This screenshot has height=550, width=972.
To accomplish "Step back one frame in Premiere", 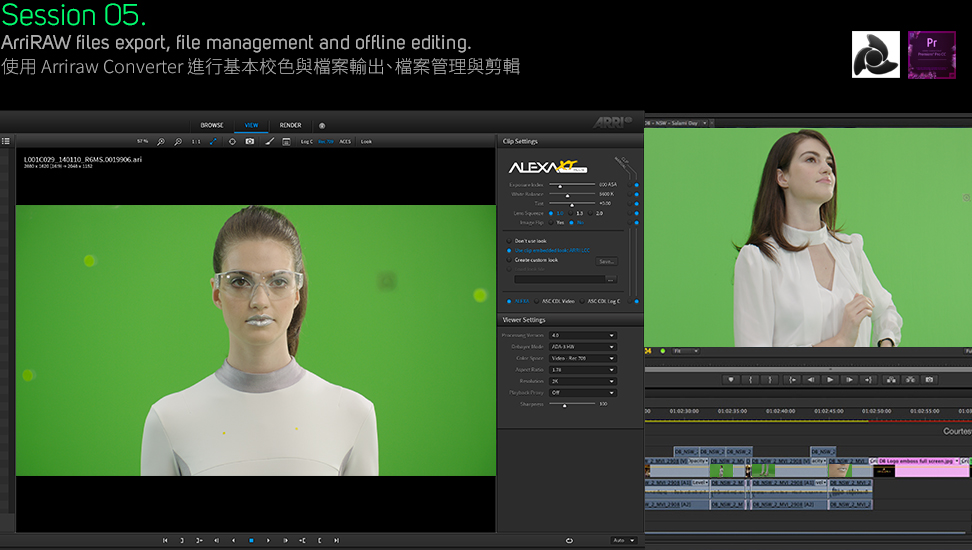I will click(x=811, y=379).
